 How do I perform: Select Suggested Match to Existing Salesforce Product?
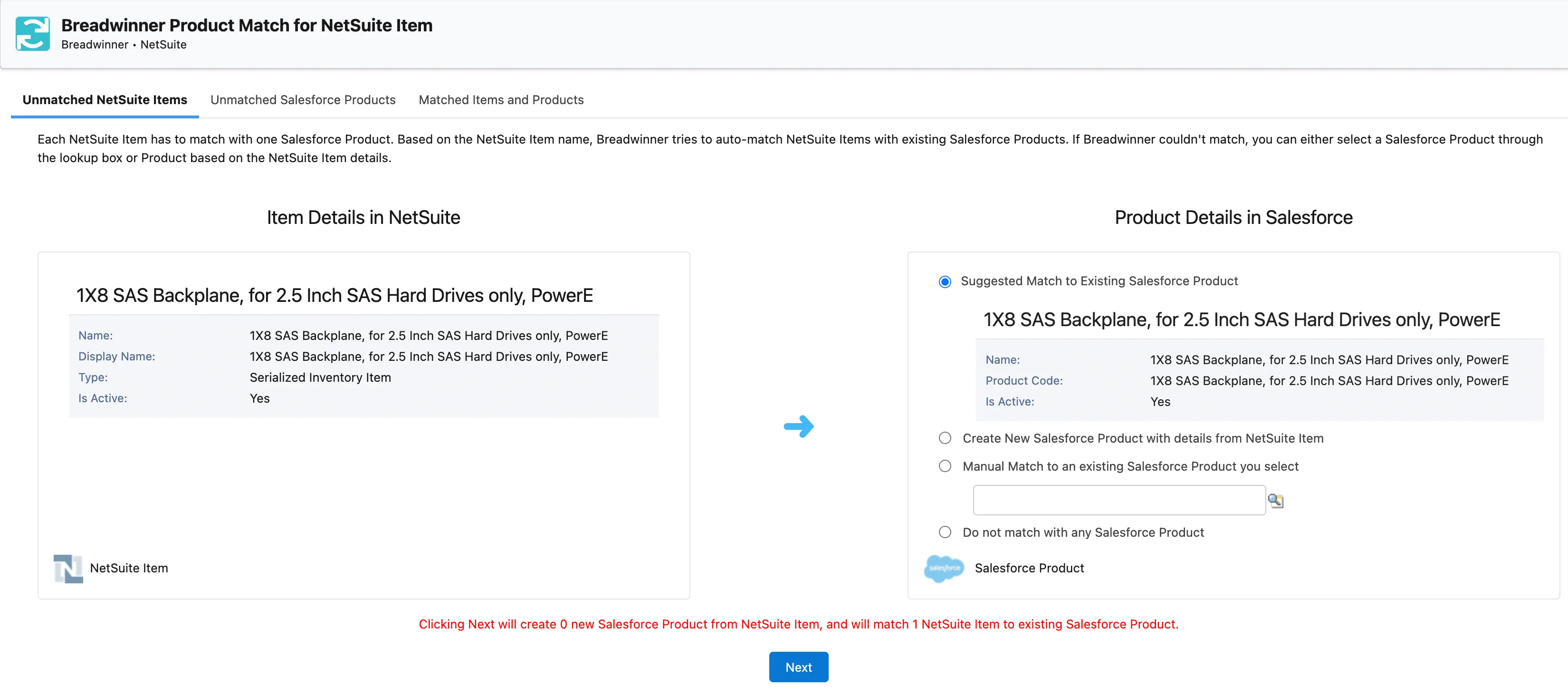point(945,281)
